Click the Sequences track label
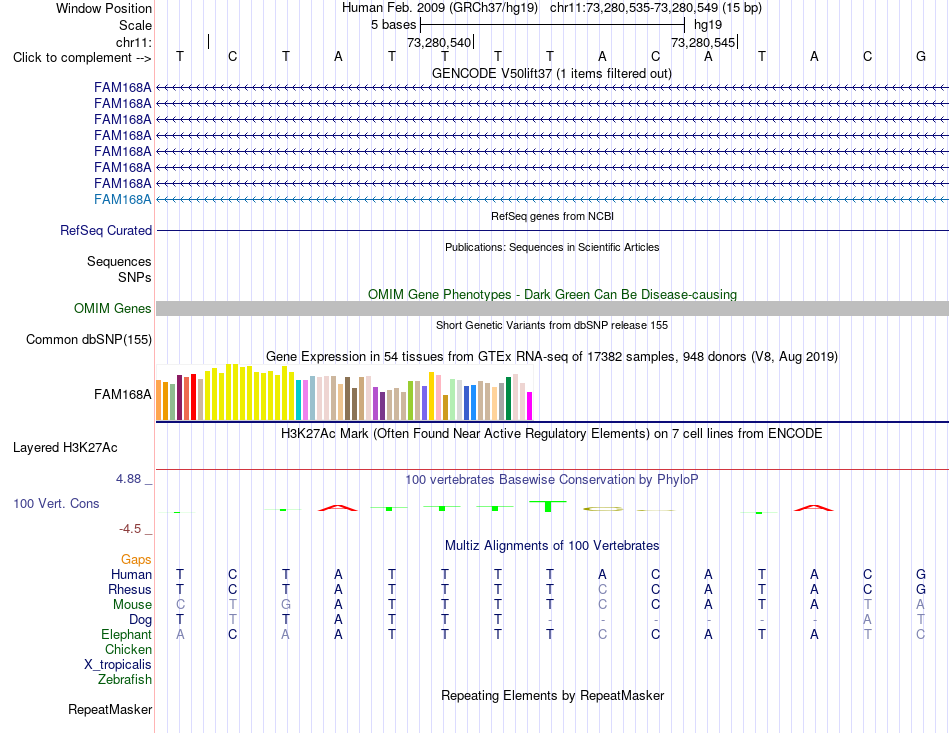 [x=119, y=261]
